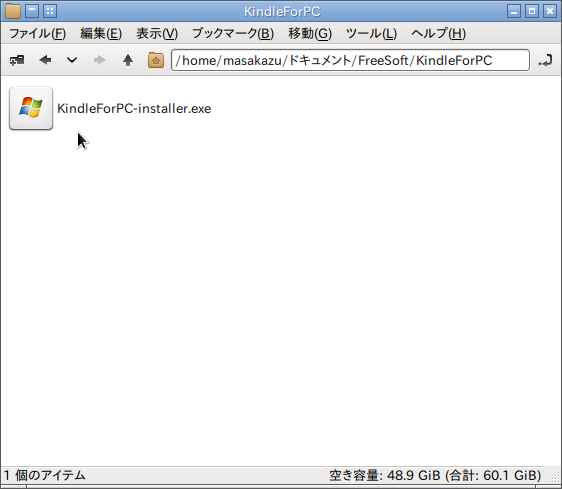Close the KindleForPC window
Image resolution: width=562 pixels, height=489 pixels.
550,11
